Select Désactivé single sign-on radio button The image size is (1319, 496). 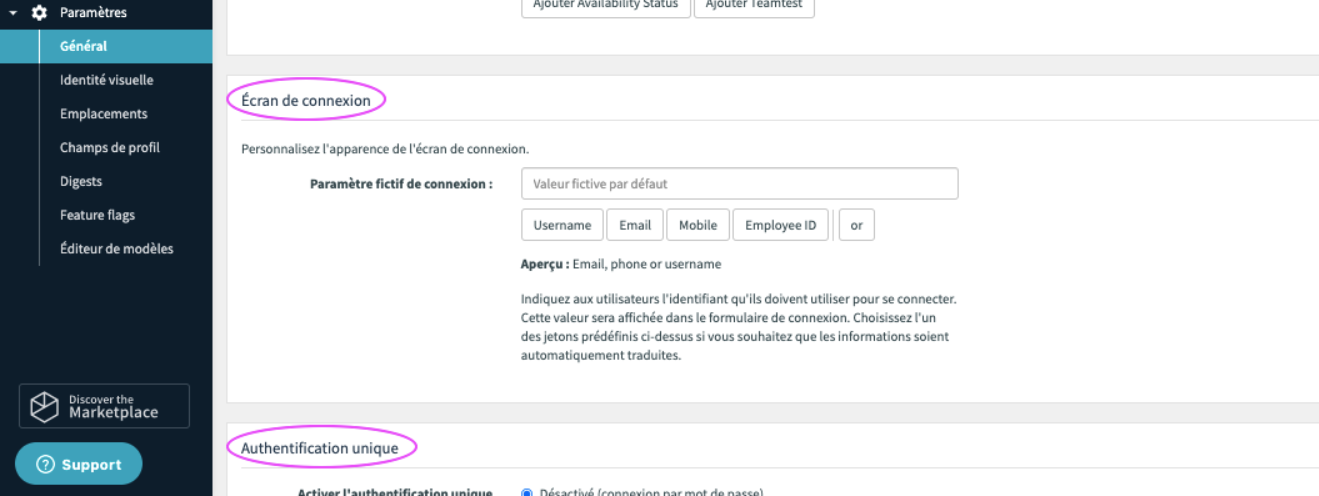click(527, 492)
